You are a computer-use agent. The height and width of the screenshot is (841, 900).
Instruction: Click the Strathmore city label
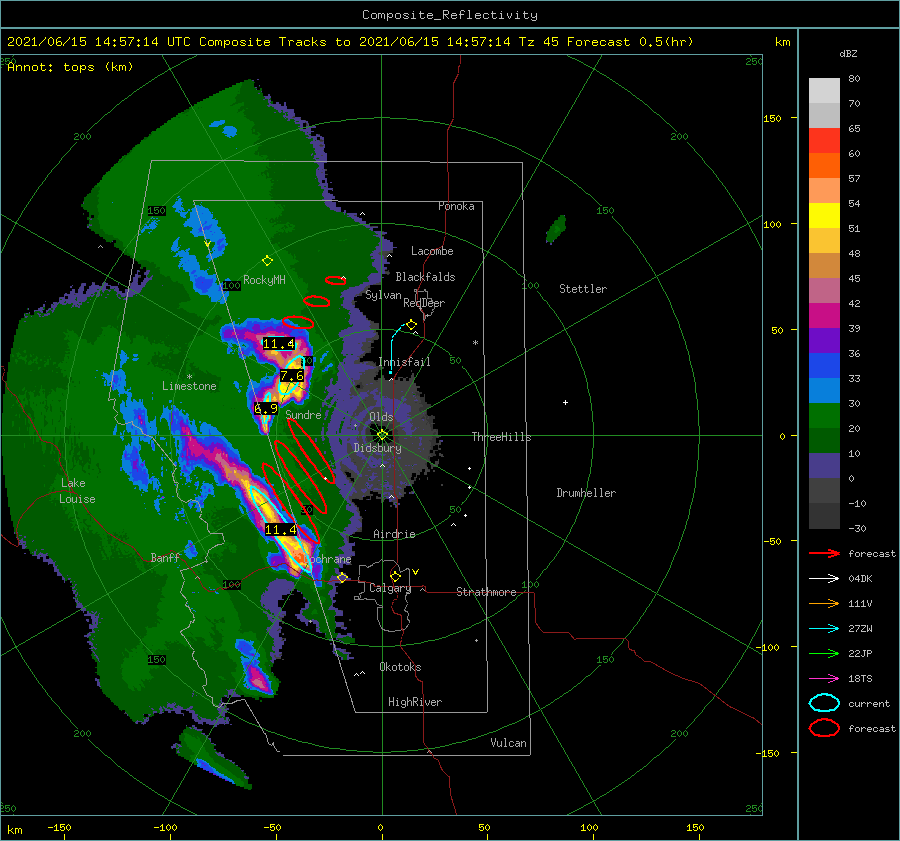point(486,592)
